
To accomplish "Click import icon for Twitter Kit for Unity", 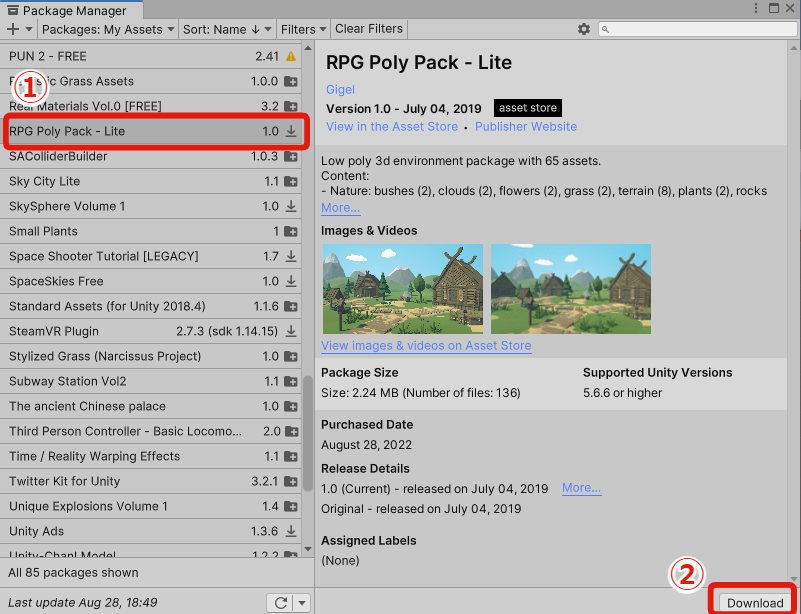I will (x=291, y=482).
